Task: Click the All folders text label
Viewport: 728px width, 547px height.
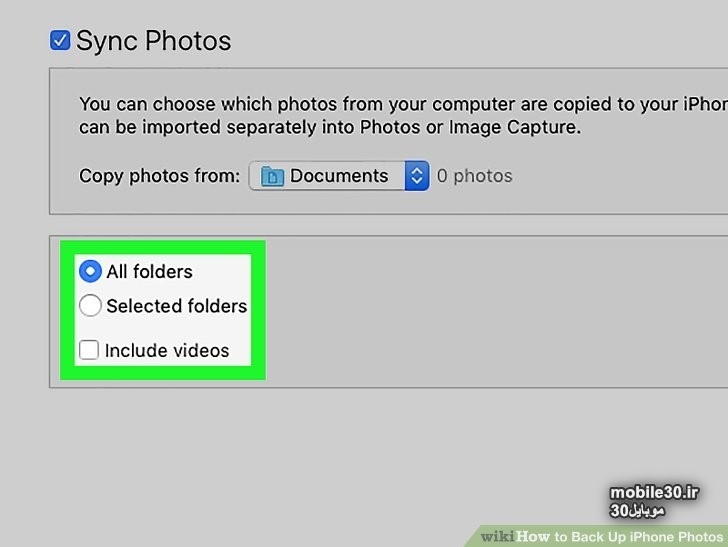Action: point(149,271)
